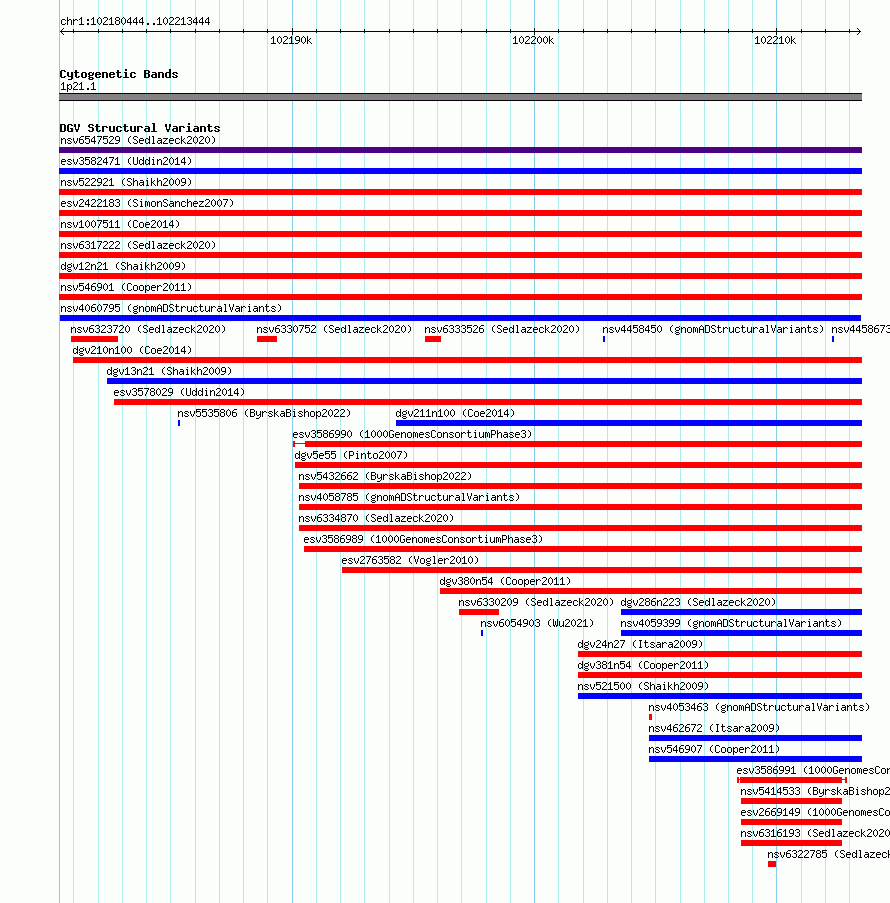Open esv3586989 (1000GenomesConsortiumPhase3) label
The image size is (890, 903).
coord(423,540)
